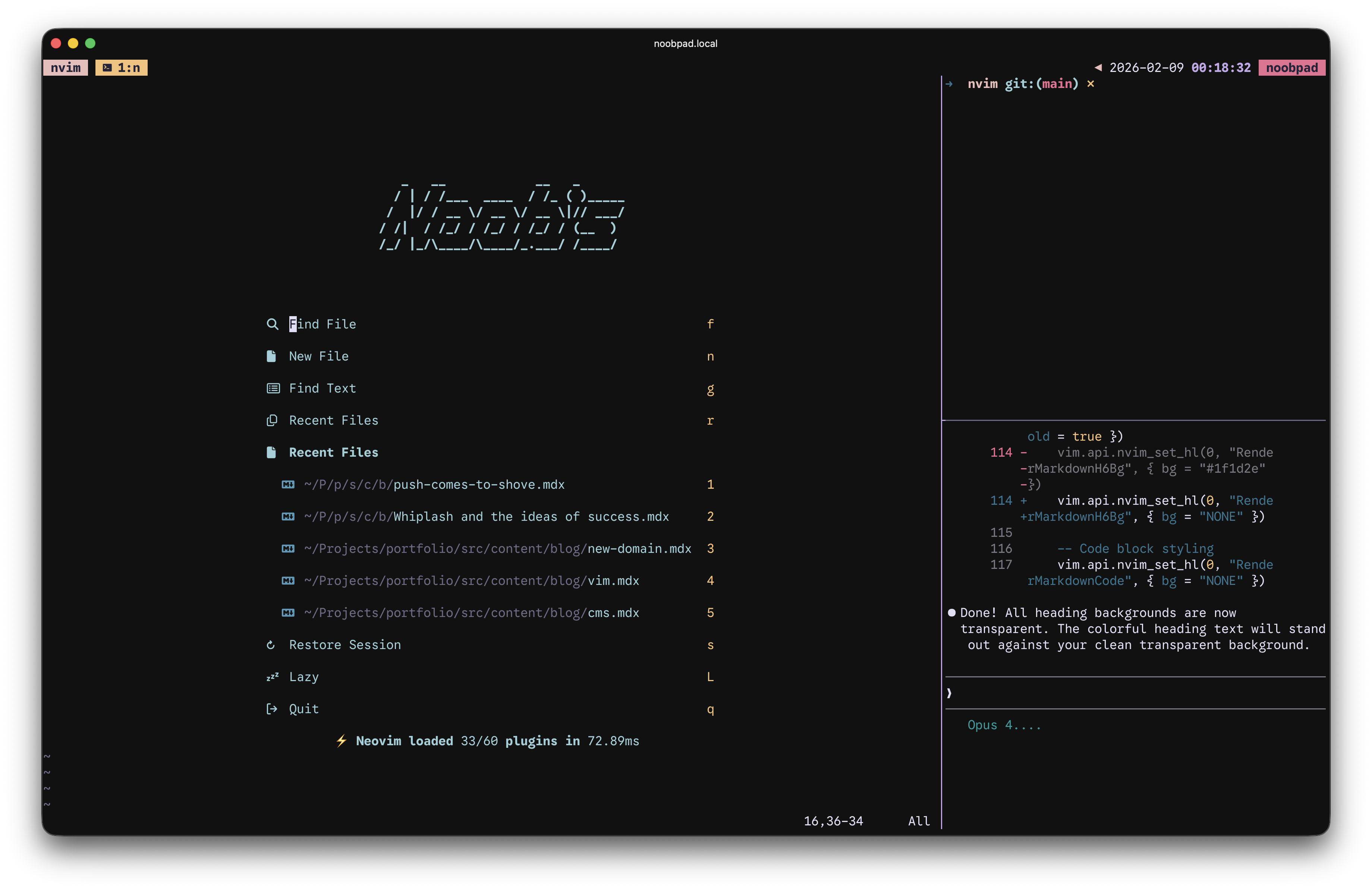Select the nvim session label in status bar
The height and width of the screenshot is (891, 1372).
pyautogui.click(x=66, y=68)
